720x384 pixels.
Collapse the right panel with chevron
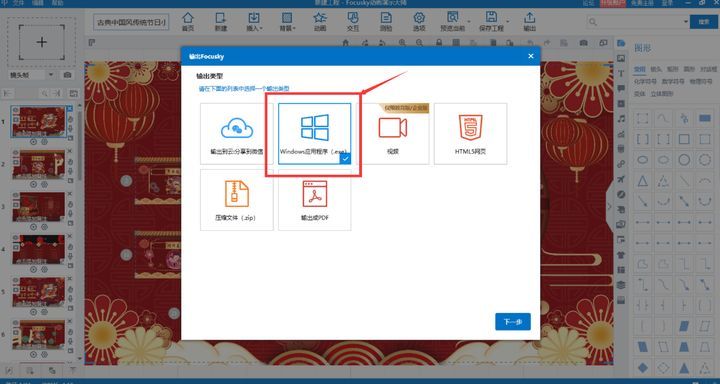pyautogui.click(x=610, y=206)
